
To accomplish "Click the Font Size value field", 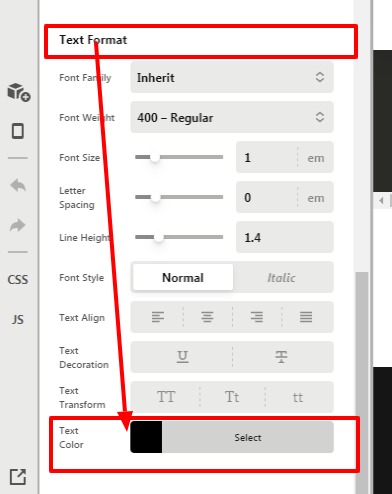I will [267, 157].
